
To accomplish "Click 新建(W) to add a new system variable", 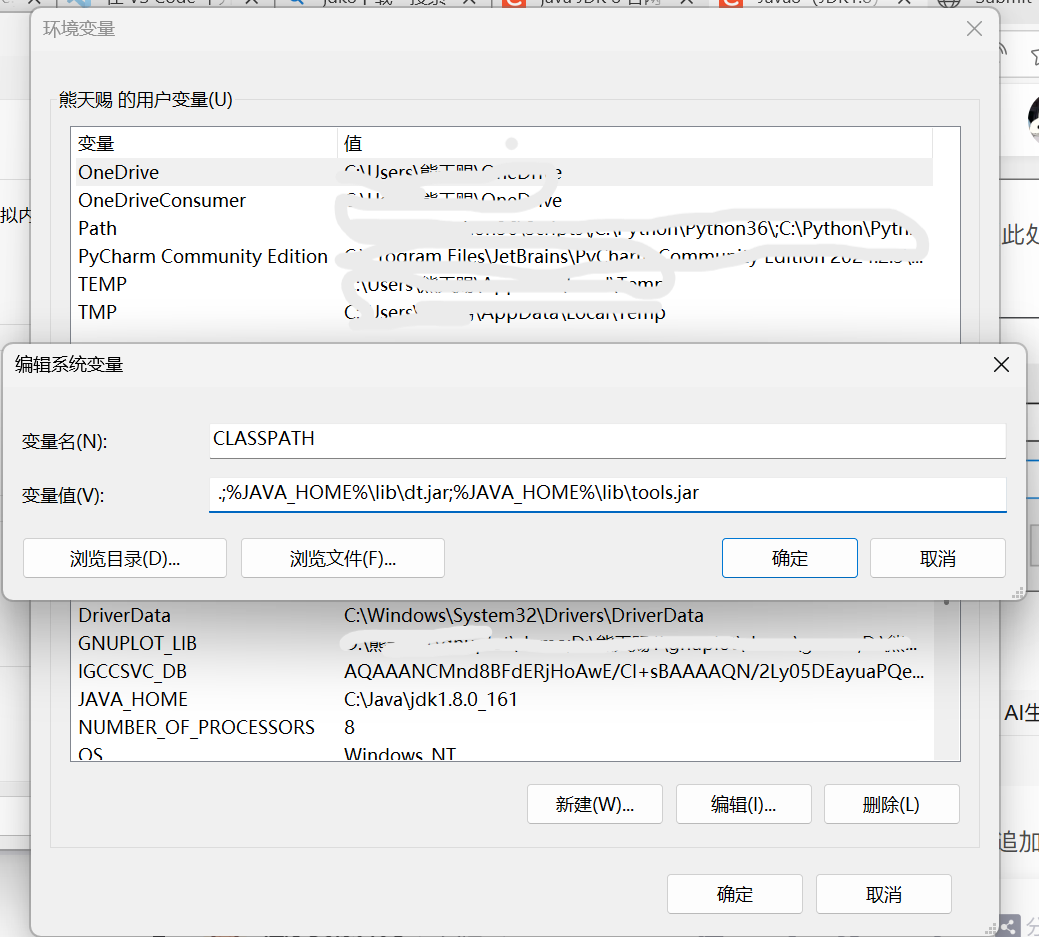I will pos(594,803).
